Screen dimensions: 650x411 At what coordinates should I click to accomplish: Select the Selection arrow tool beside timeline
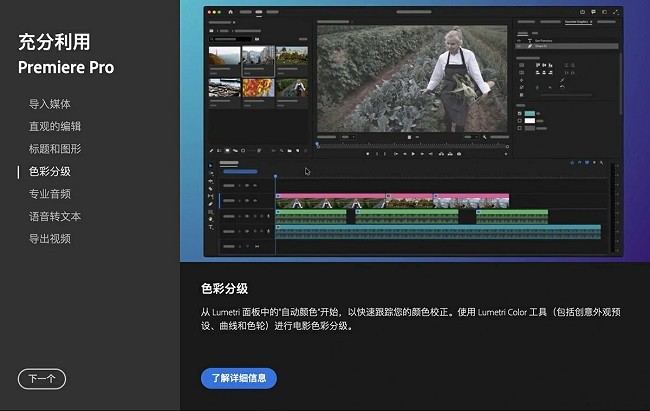pos(210,165)
